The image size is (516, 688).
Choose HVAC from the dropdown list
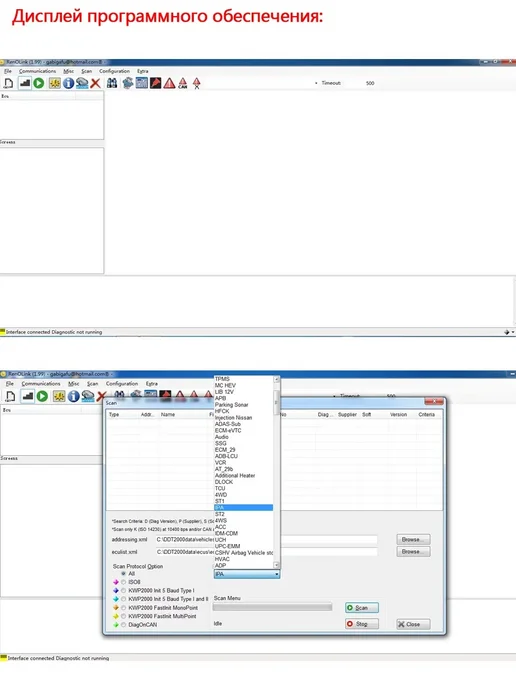244,559
